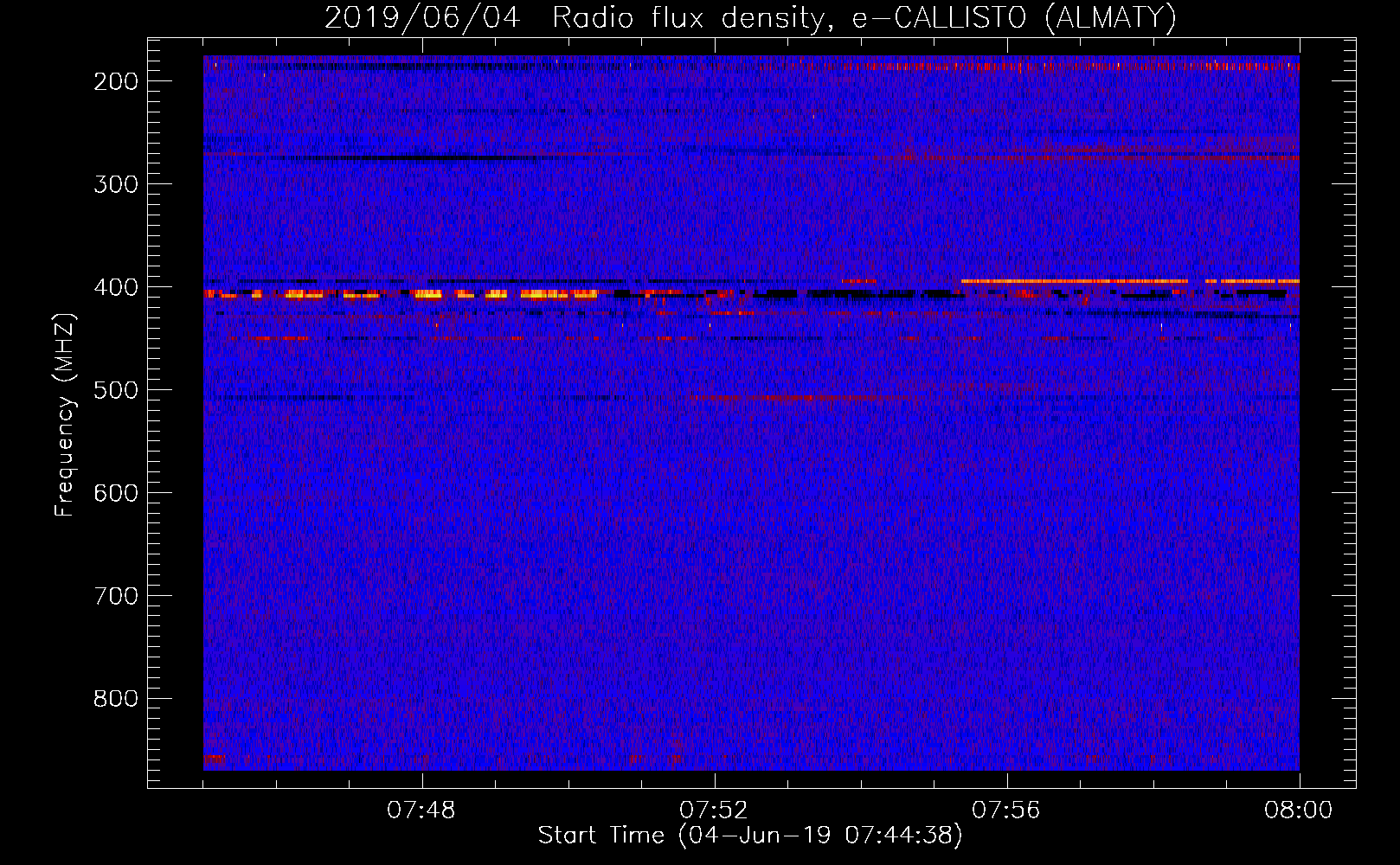Click the 700 frequency tick label
1400x865 pixels.
116,596
